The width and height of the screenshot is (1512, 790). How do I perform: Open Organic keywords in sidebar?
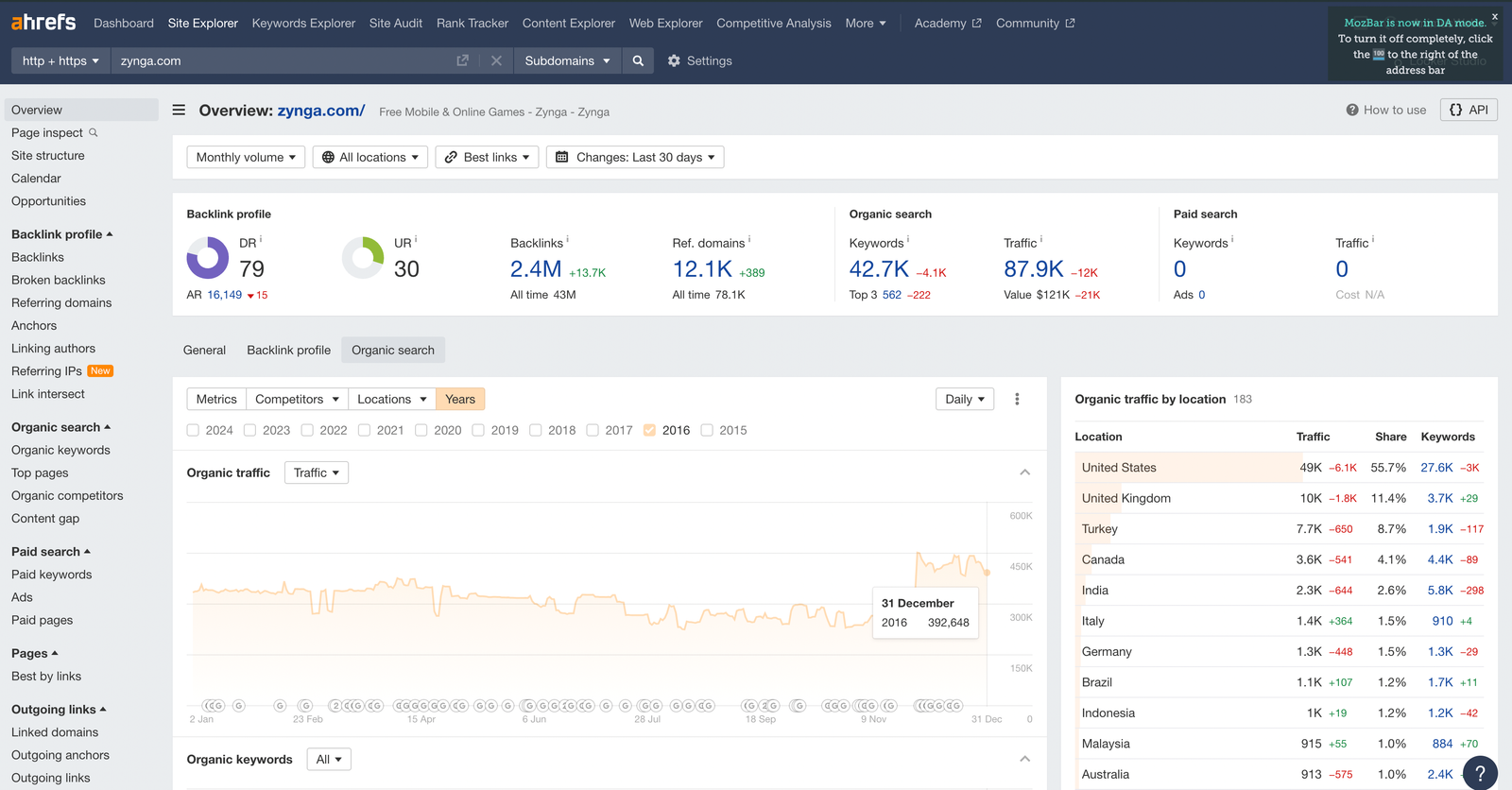click(x=60, y=450)
